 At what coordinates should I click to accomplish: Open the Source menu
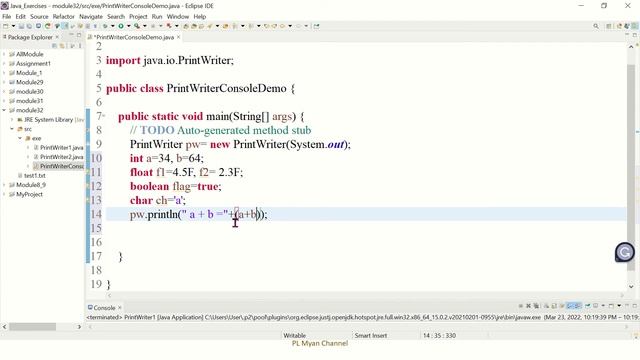[39, 17]
